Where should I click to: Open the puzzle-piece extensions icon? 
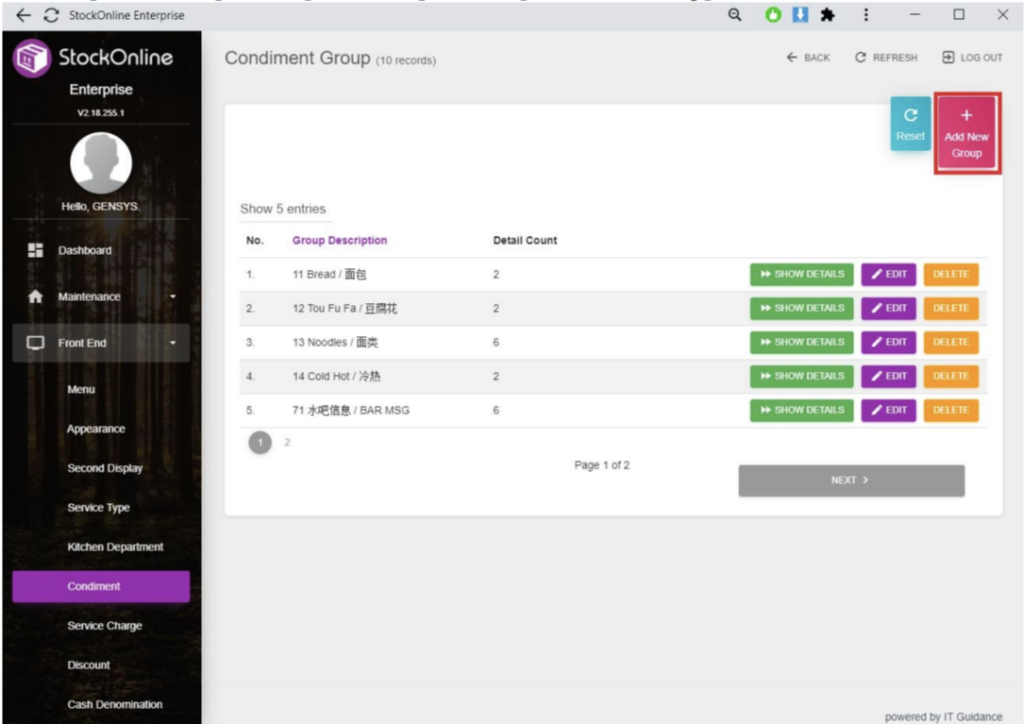point(827,15)
